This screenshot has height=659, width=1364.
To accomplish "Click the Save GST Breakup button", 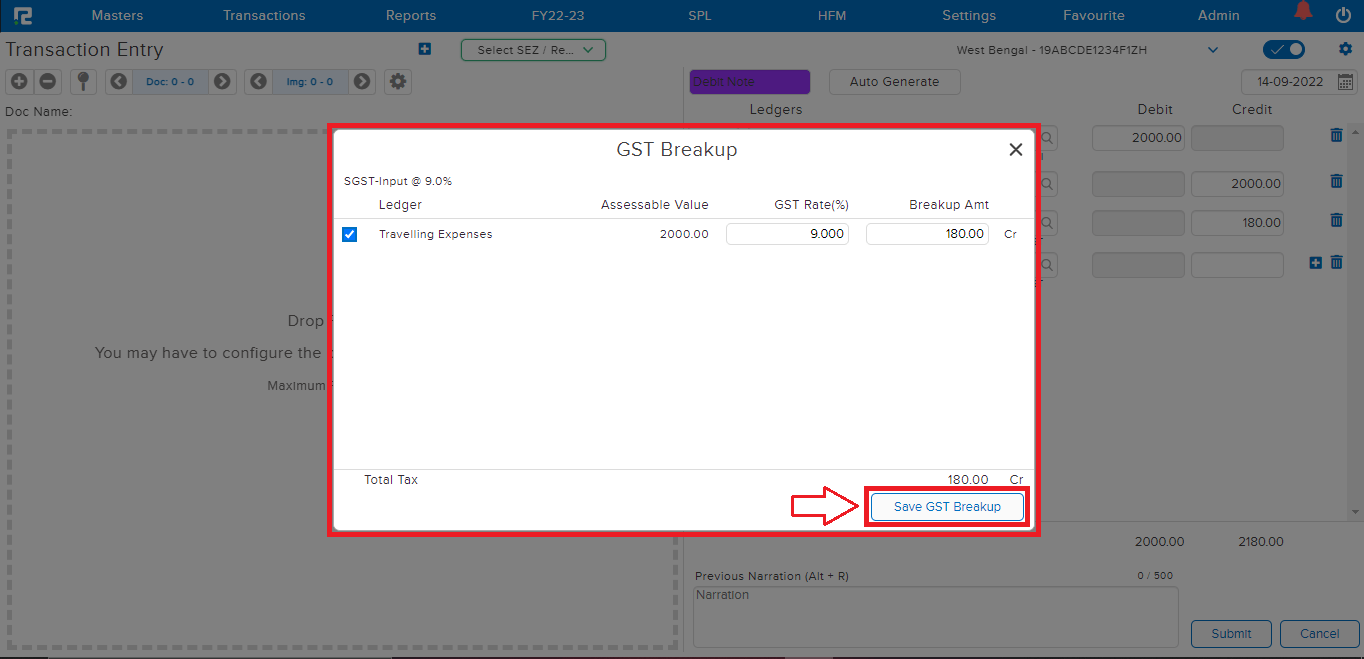I will tap(947, 507).
